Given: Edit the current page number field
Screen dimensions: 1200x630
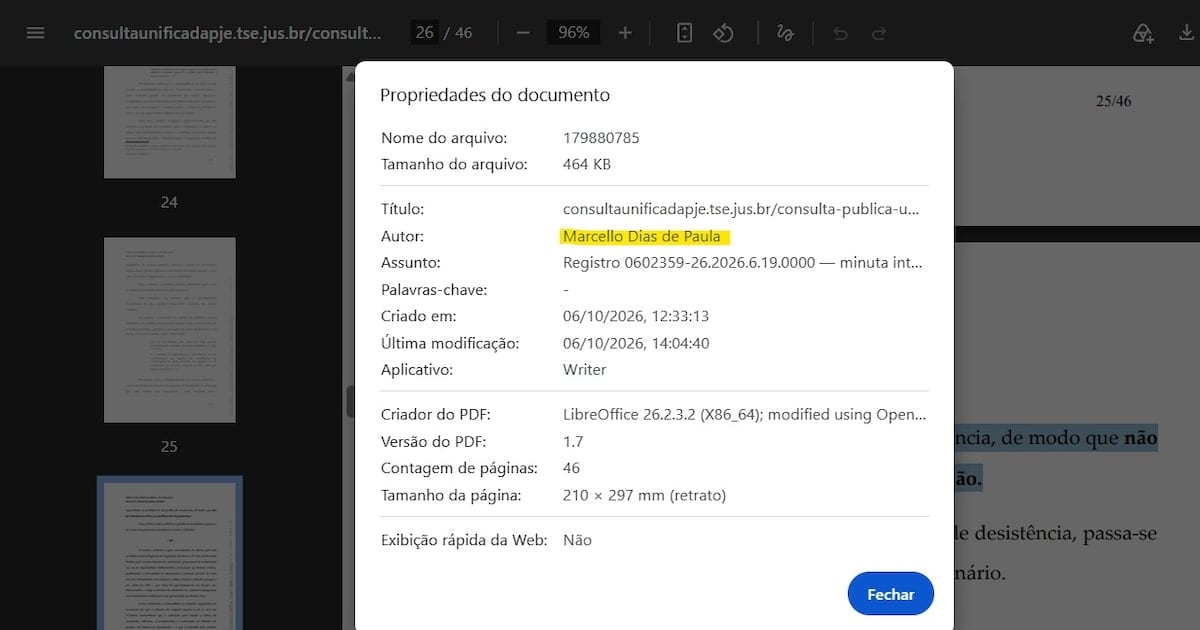Looking at the screenshot, I should click(x=425, y=33).
